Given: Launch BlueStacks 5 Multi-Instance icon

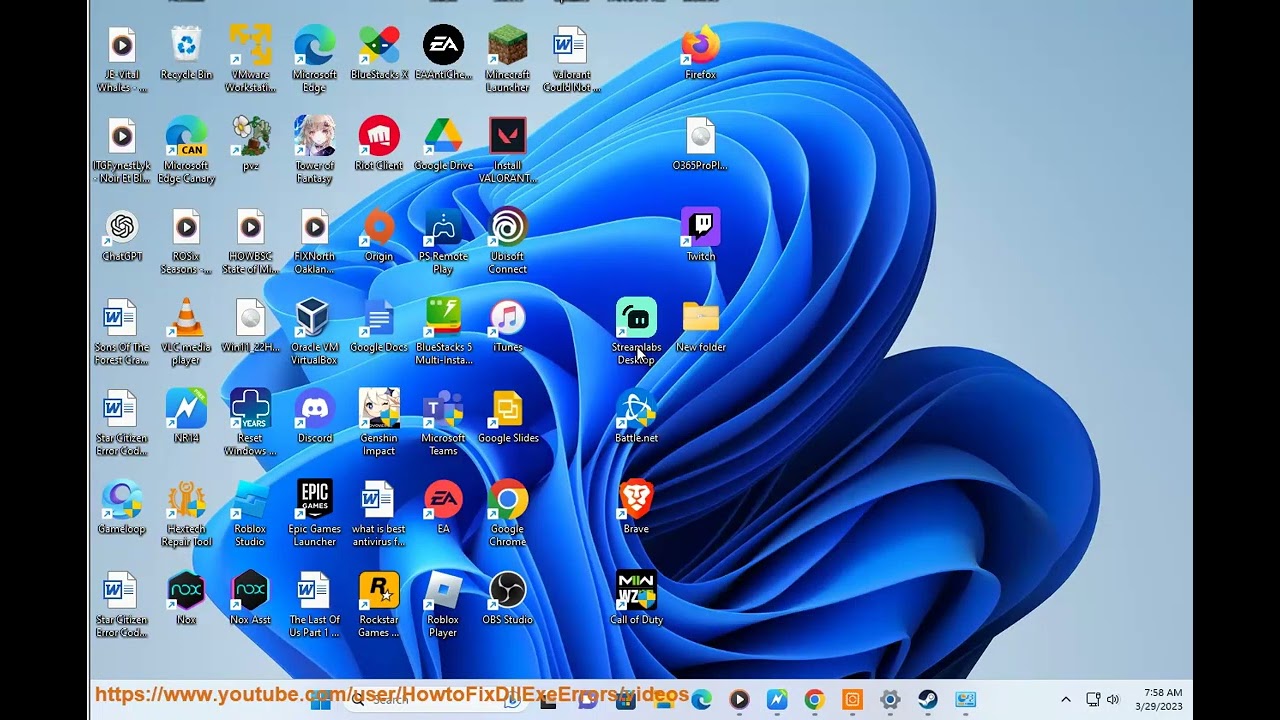Looking at the screenshot, I should (443, 333).
